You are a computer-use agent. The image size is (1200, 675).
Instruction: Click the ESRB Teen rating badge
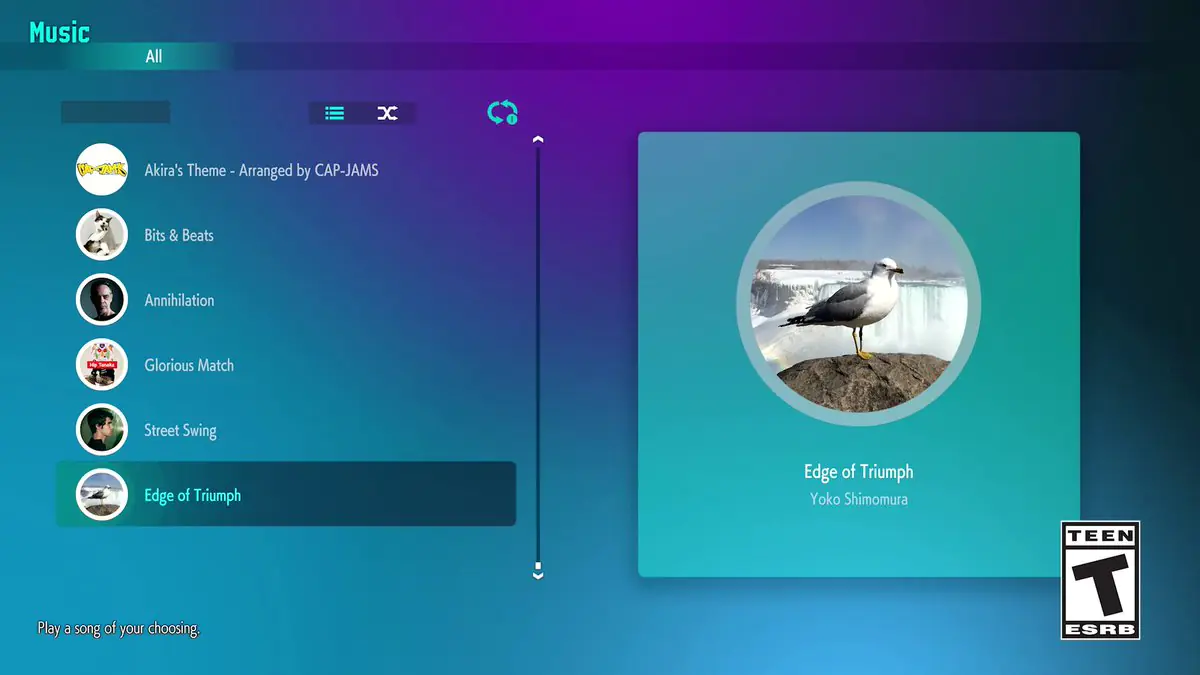click(x=1100, y=580)
